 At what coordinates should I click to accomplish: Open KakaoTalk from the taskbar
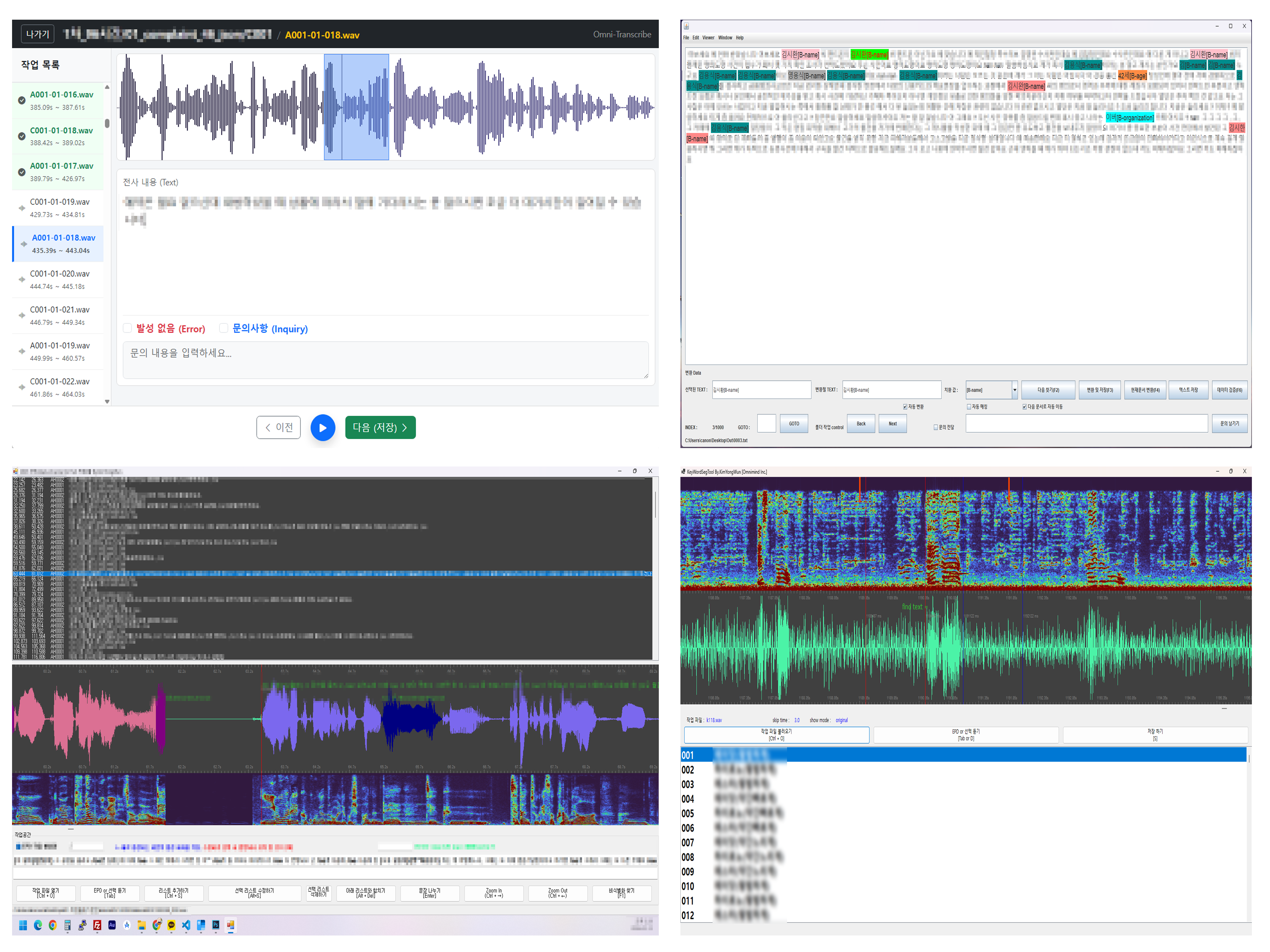click(171, 924)
